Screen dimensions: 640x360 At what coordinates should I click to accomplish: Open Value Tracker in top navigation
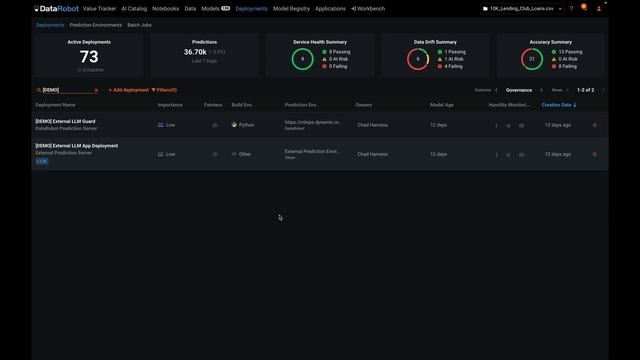[99, 9]
